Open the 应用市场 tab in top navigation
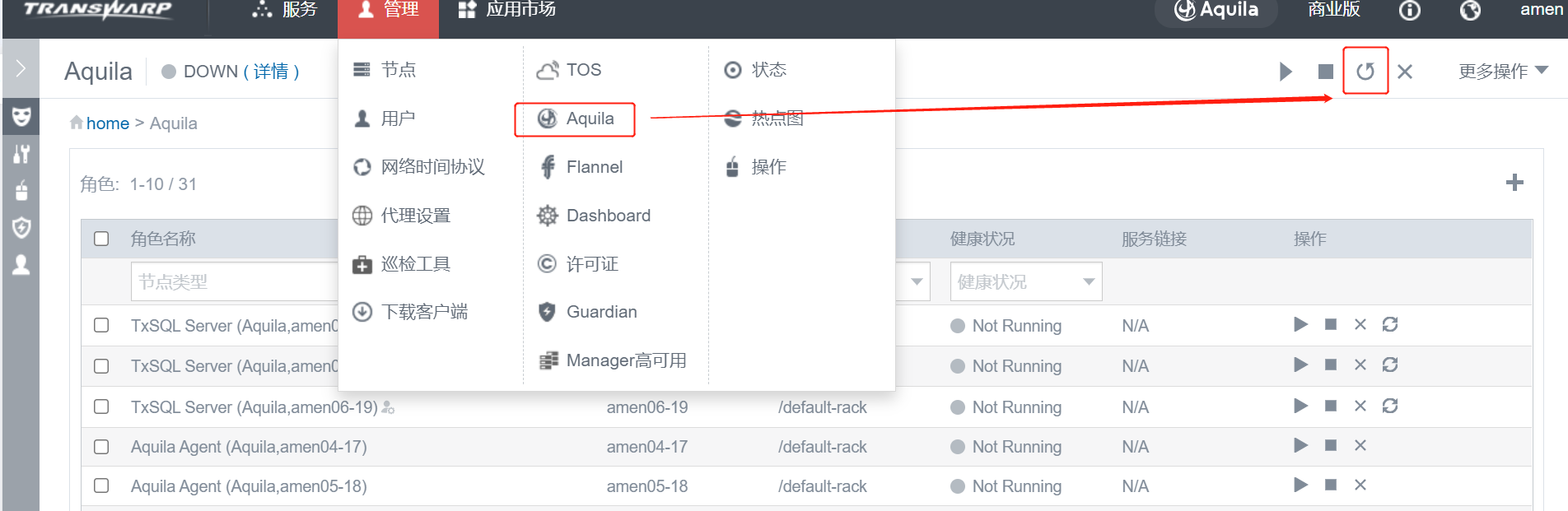1568x511 pixels. 507,10
